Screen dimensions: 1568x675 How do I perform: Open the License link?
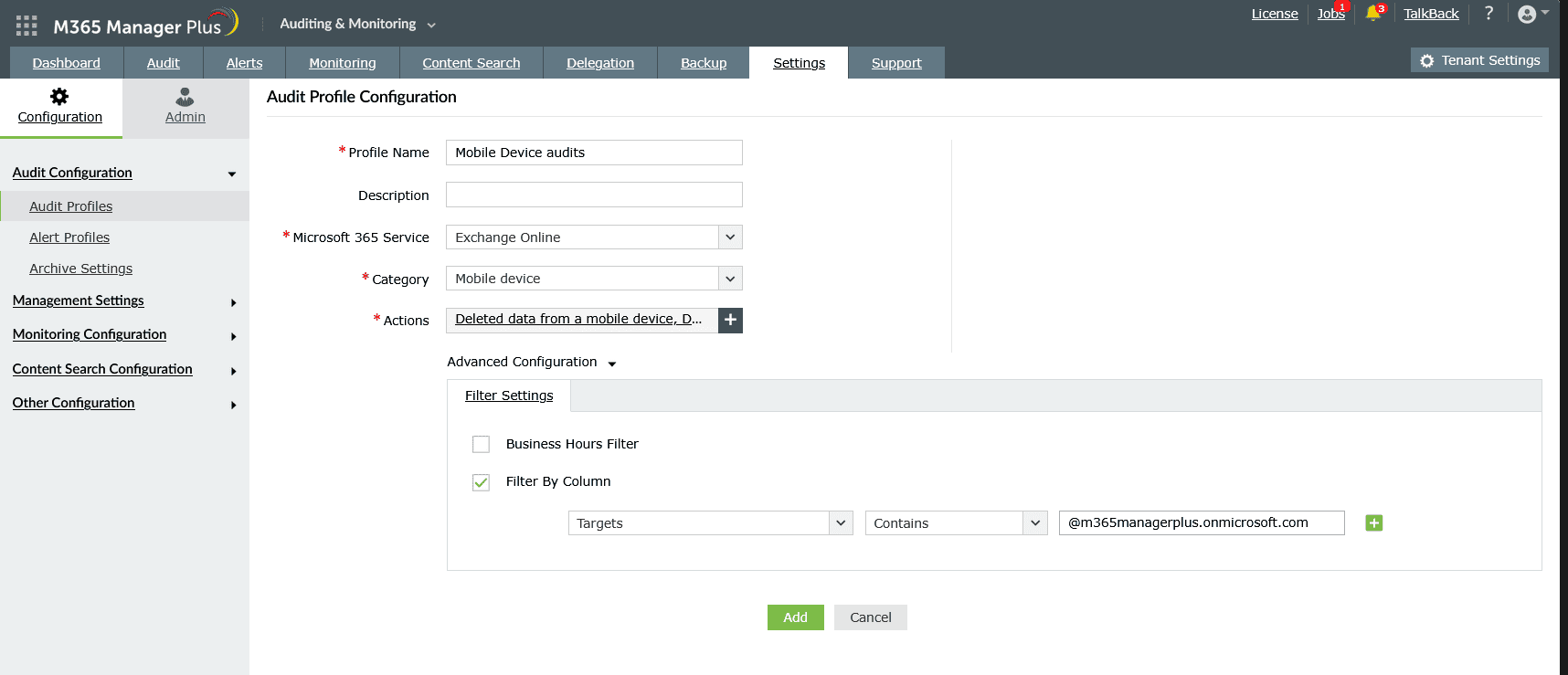pos(1275,14)
